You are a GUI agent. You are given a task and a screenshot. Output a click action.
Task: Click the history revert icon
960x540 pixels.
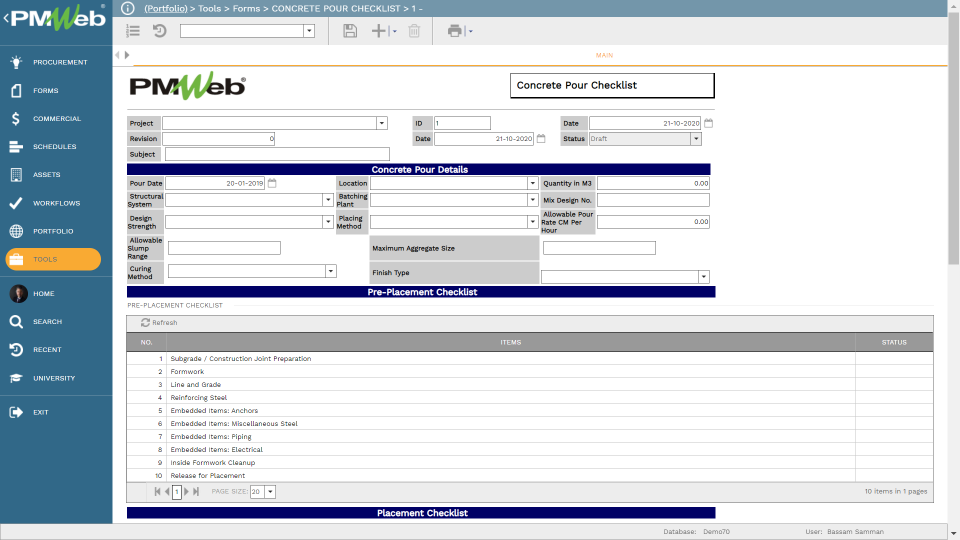160,31
